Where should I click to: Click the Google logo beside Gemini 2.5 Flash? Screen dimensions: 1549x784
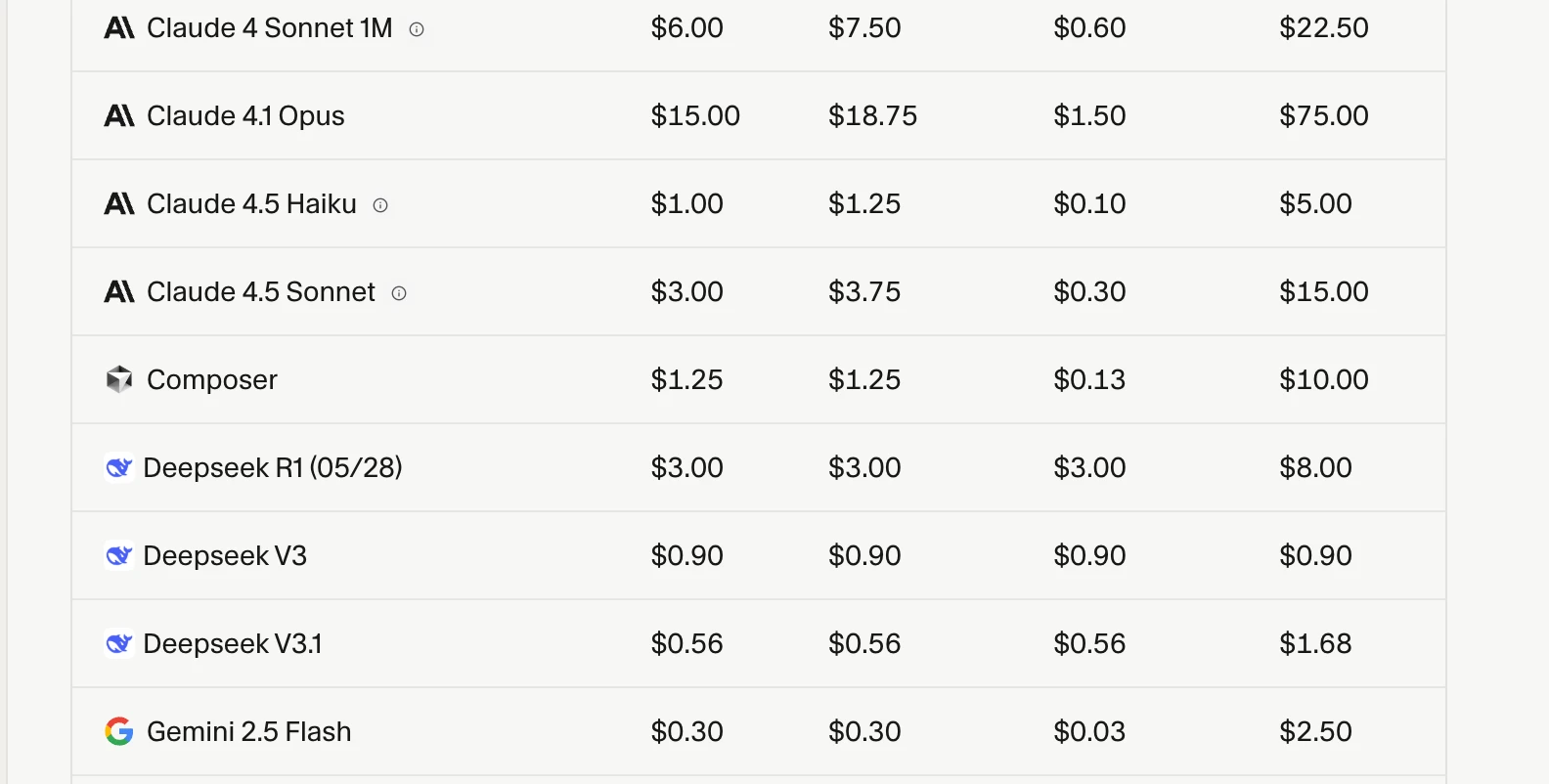tap(119, 731)
